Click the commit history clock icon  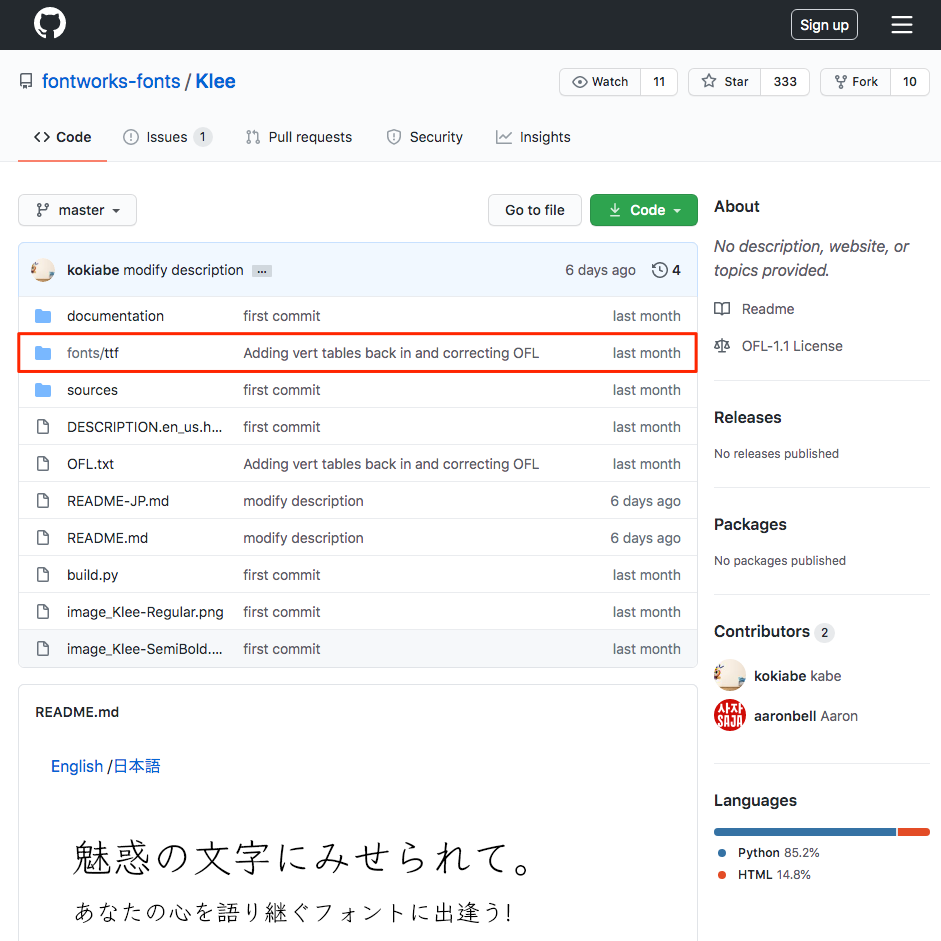tap(660, 270)
